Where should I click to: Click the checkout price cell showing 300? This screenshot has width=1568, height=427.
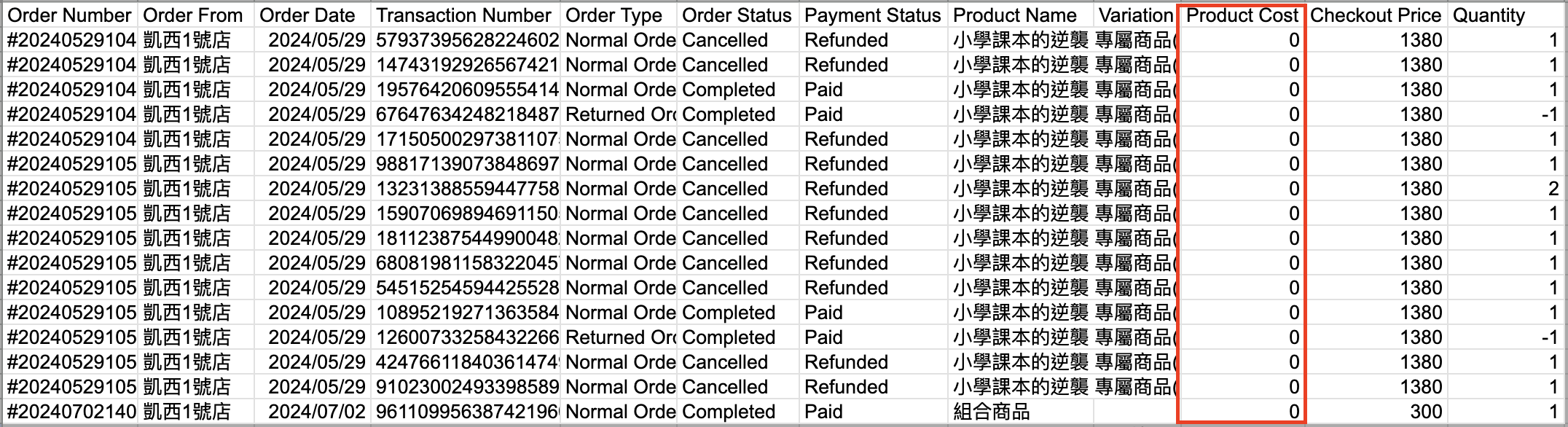tap(1376, 412)
